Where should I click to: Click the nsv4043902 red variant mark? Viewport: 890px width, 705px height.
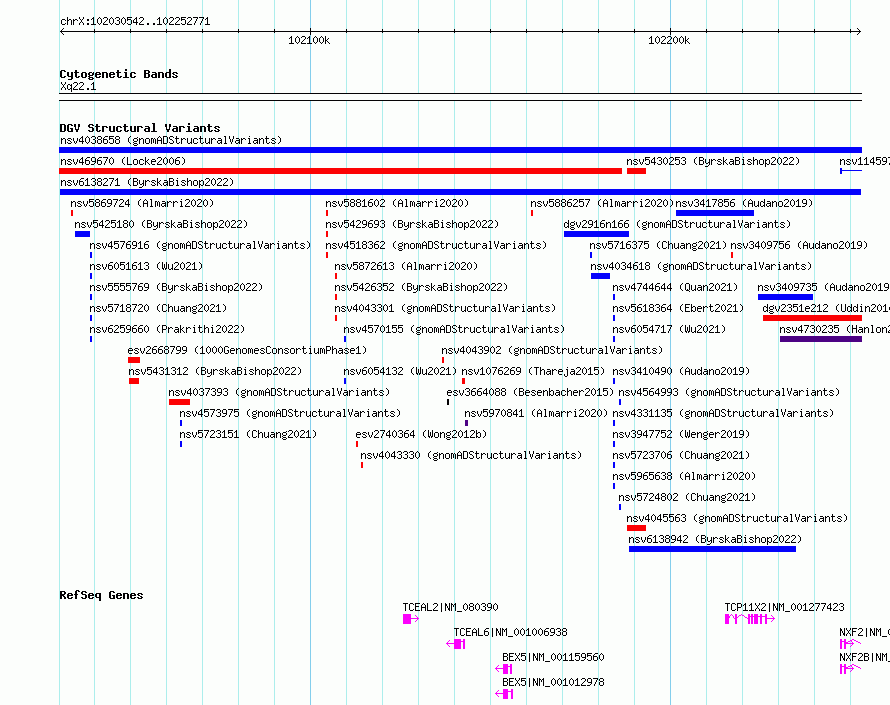(443, 360)
